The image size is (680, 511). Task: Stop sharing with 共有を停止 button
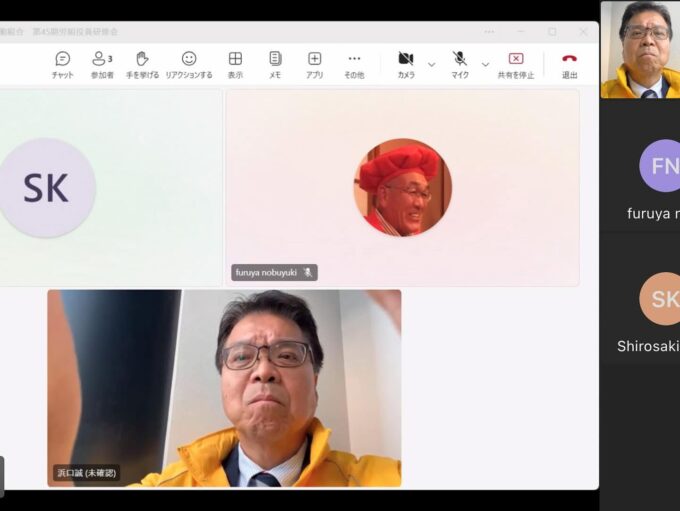coord(516,65)
